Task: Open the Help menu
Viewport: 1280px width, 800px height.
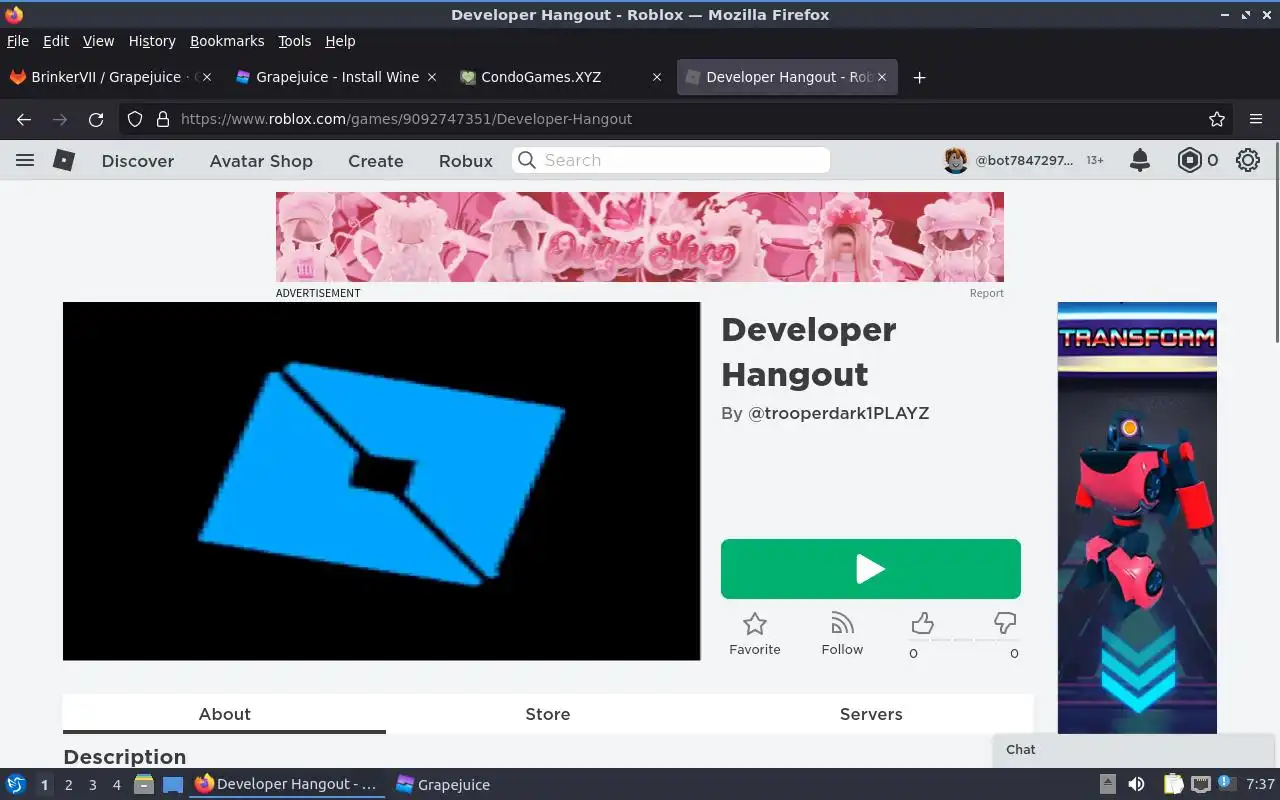Action: click(x=340, y=41)
